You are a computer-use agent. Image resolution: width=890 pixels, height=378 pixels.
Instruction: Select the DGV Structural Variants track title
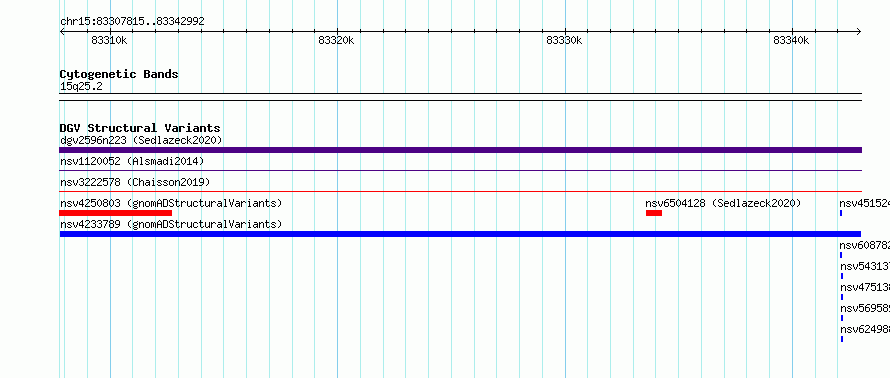point(140,128)
